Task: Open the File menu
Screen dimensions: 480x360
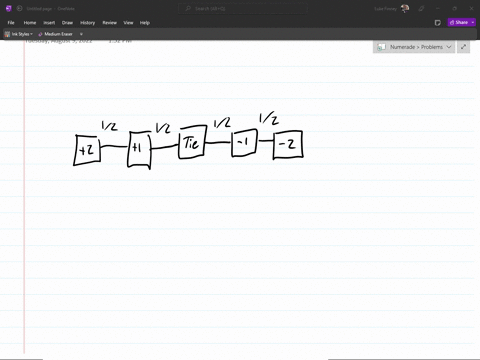Action: (x=11, y=23)
